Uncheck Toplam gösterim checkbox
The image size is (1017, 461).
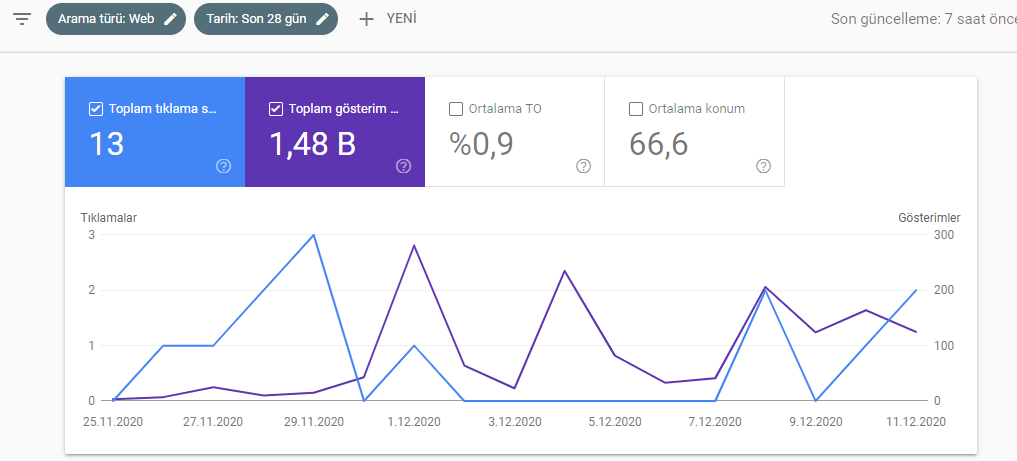(276, 109)
